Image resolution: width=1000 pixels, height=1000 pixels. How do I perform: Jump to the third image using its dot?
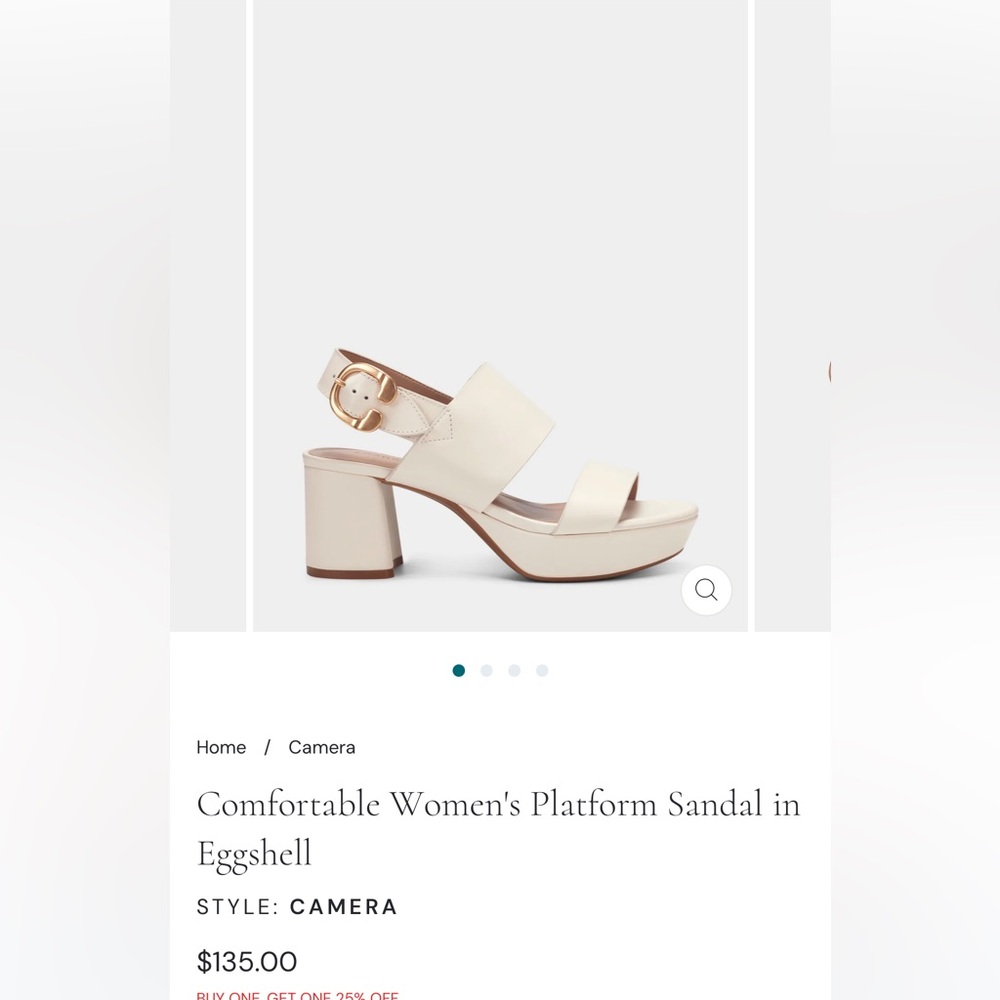point(514,670)
